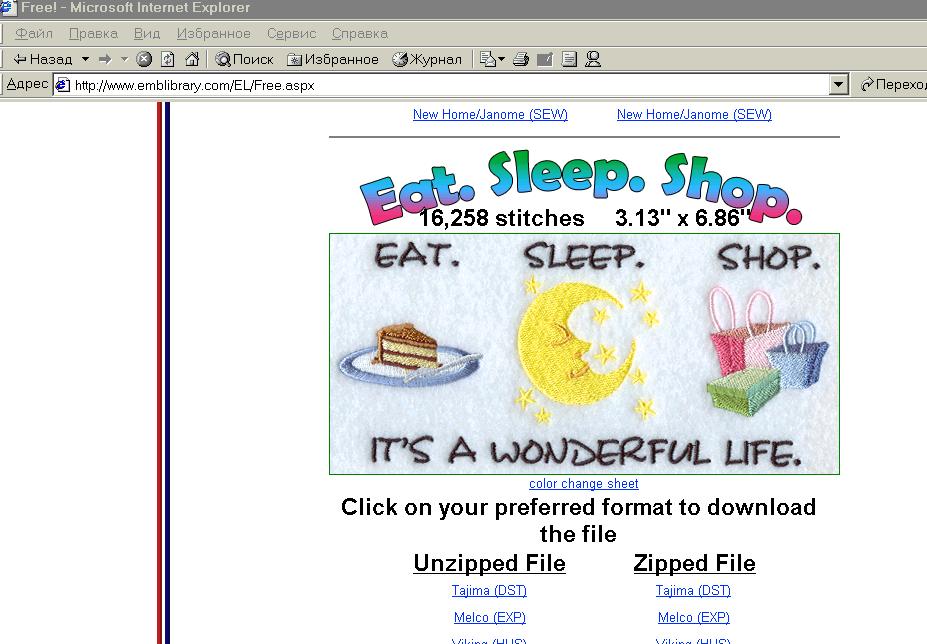Open left New Home/Janome (SEW) link

pos(490,115)
